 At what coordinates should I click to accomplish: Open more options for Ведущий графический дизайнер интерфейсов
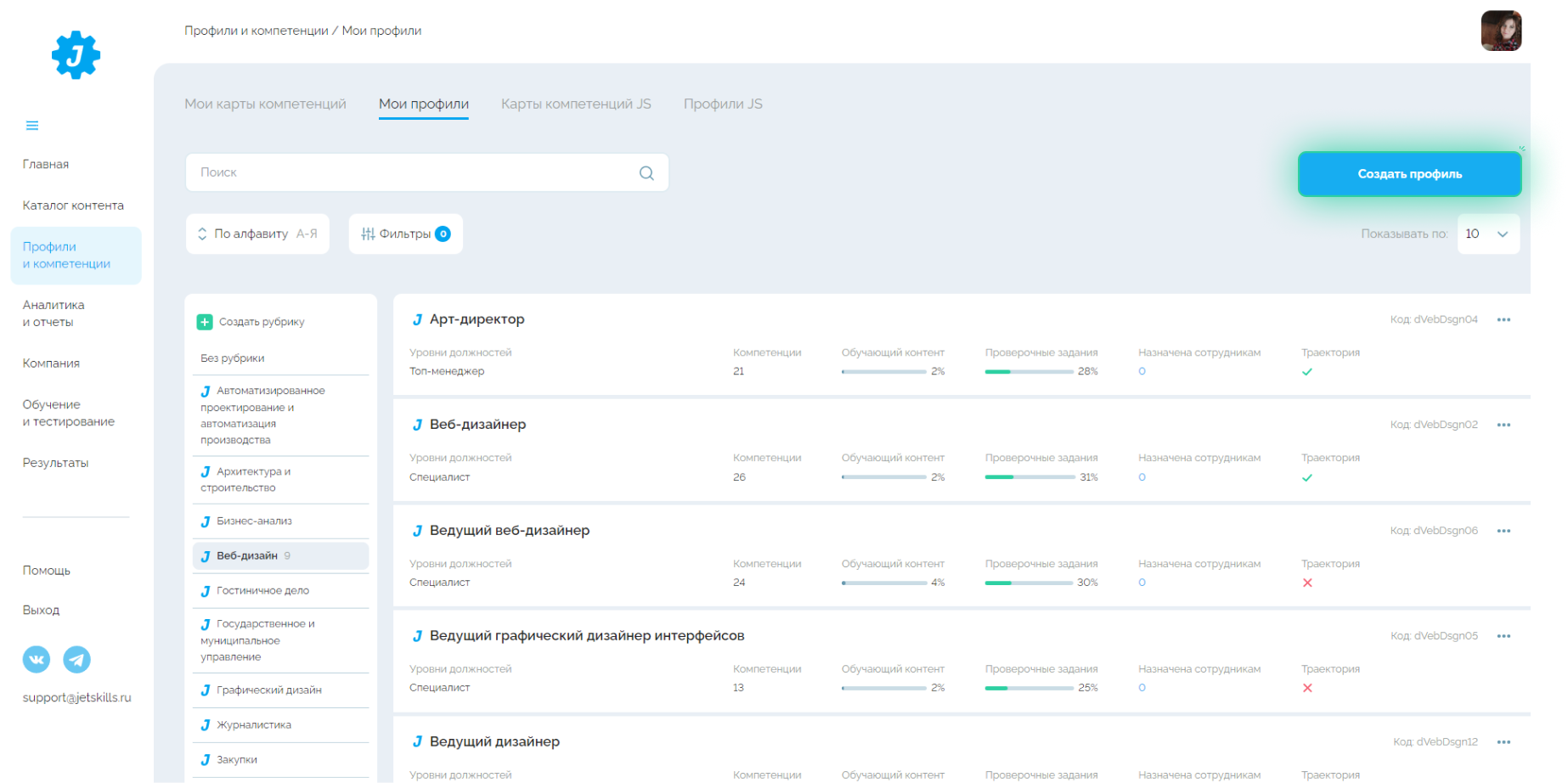point(1503,636)
